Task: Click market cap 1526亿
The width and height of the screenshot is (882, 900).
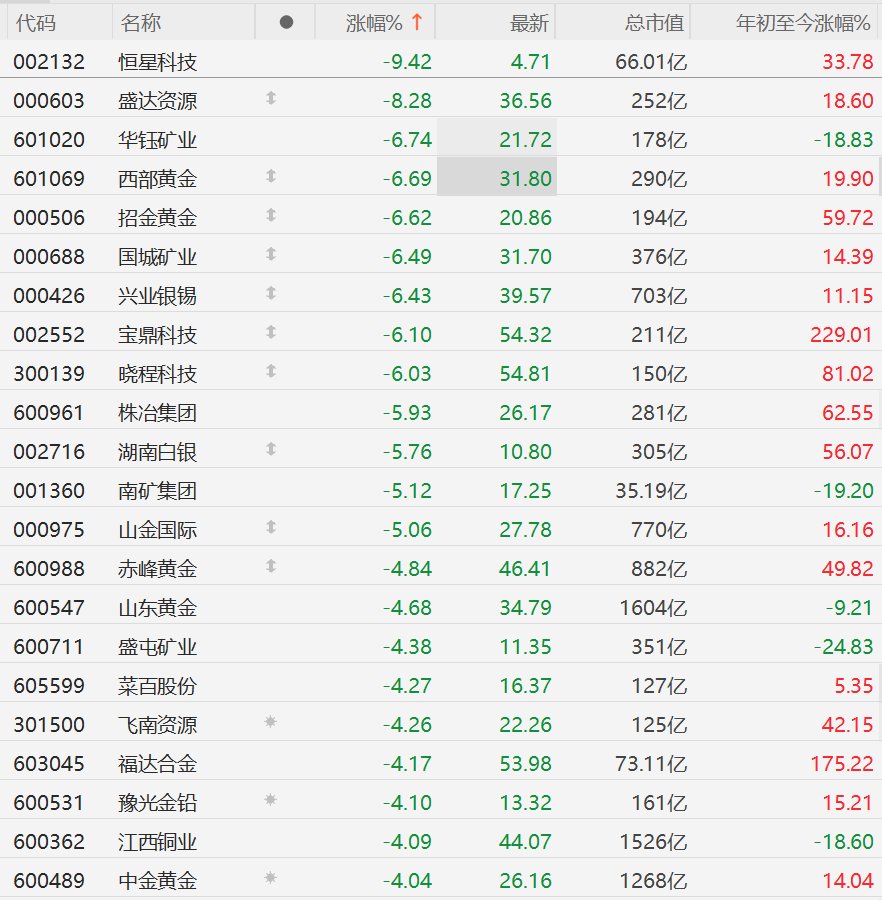Action: click(x=653, y=841)
